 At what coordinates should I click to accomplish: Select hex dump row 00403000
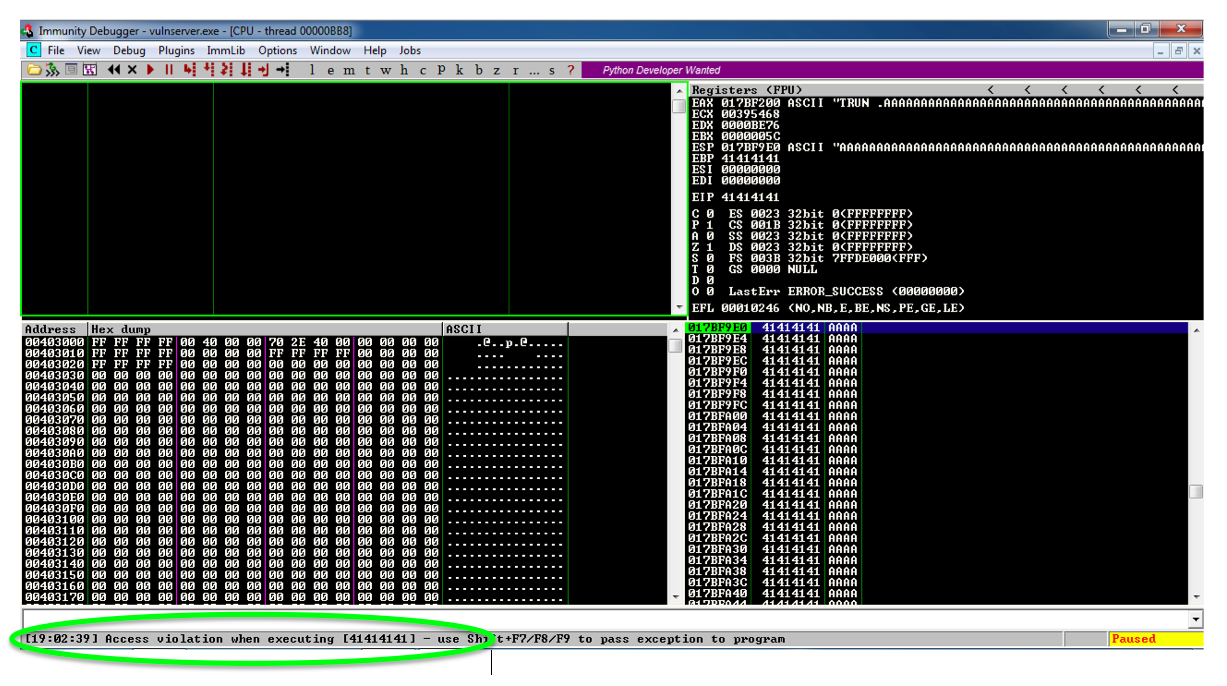point(294,342)
